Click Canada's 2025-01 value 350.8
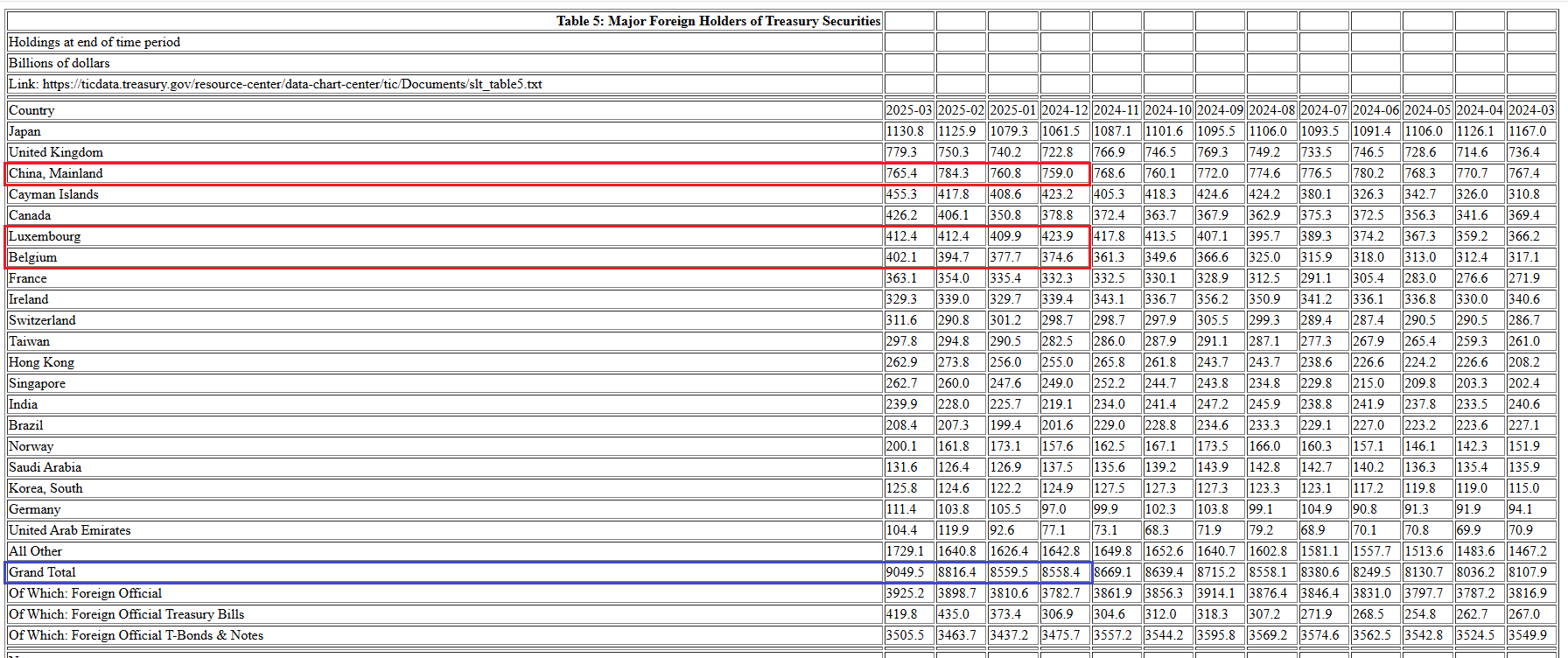 (1013, 215)
